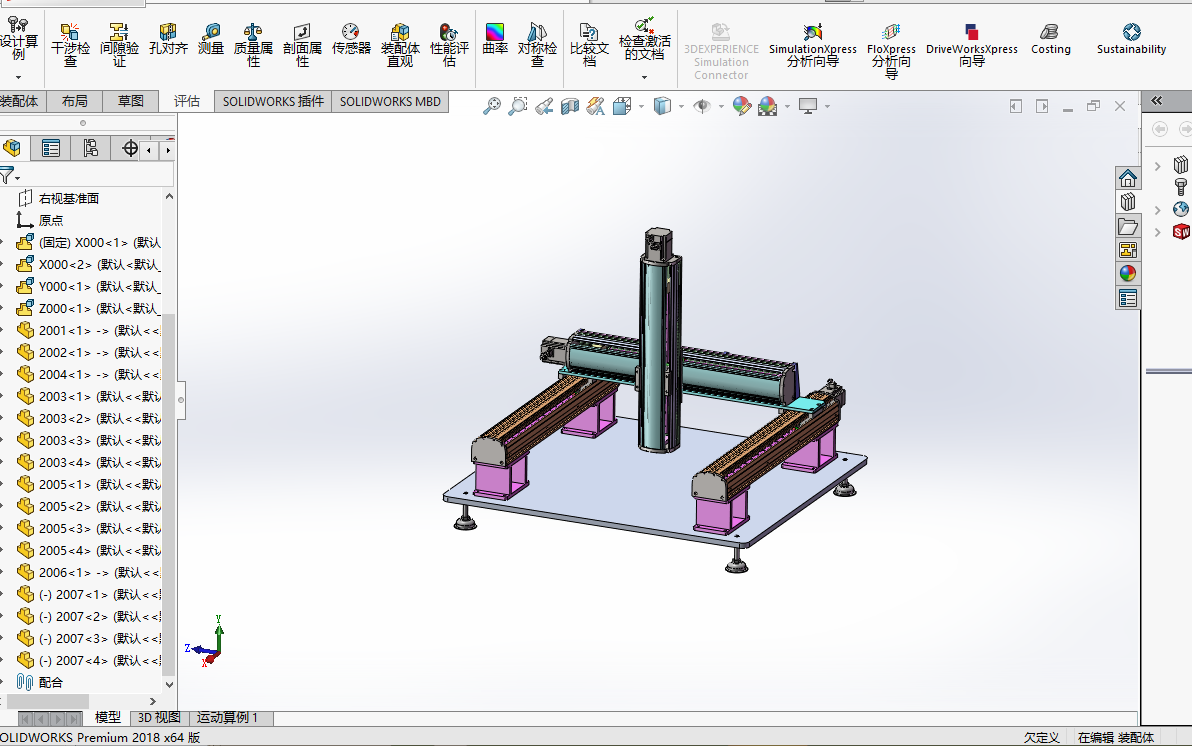The image size is (1192, 746).
Task: Switch to the SOLIDWORKS MBD ribbon tab
Action: [389, 101]
